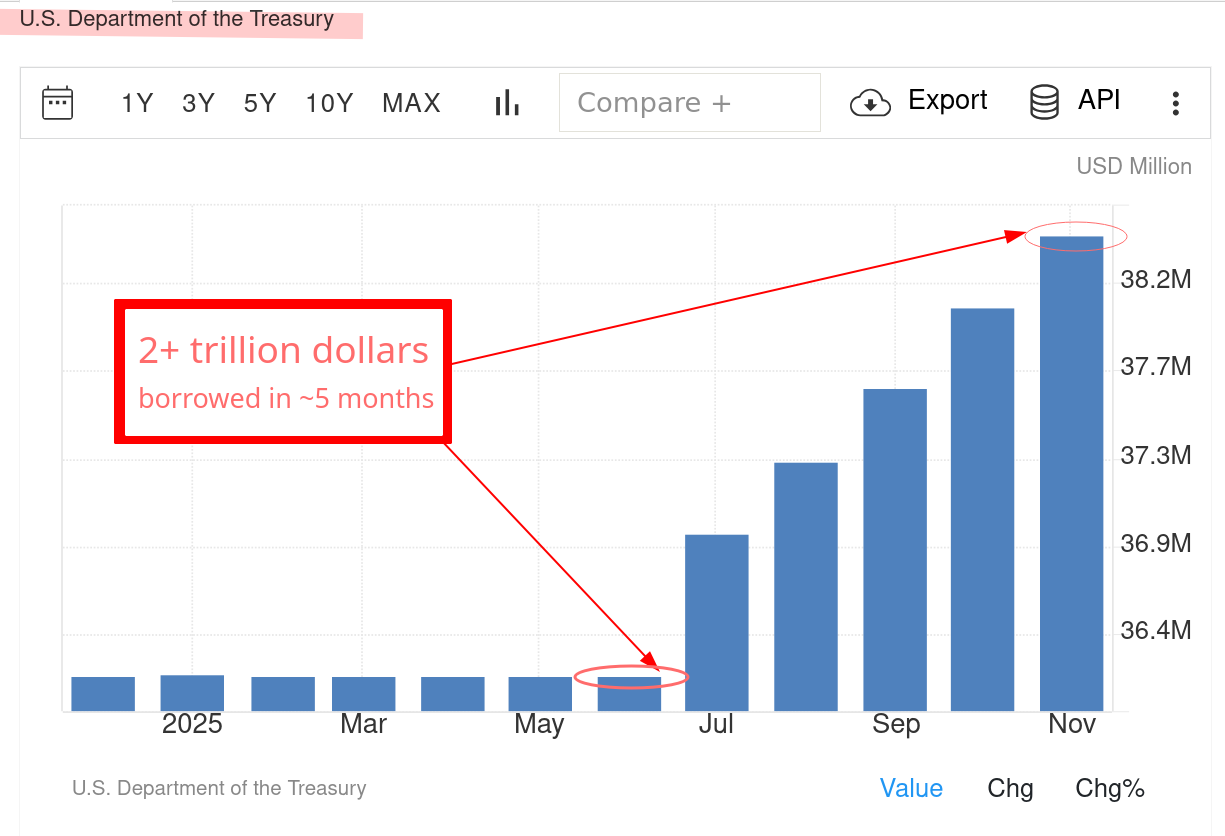The height and width of the screenshot is (836, 1225).
Task: Click the highlighted U.S. Department of the Treasury heading
Action: tap(177, 20)
